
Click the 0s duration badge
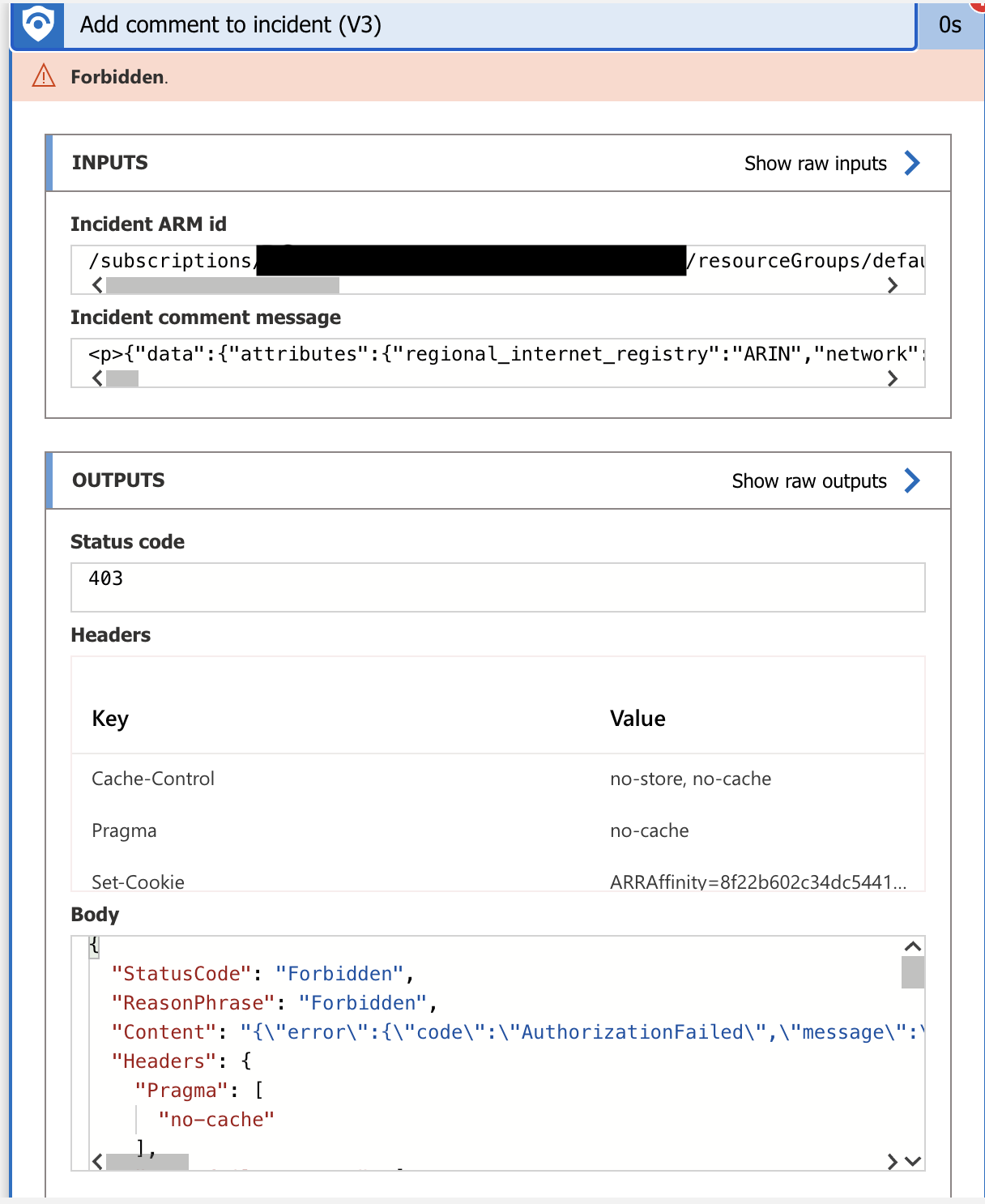click(x=950, y=25)
